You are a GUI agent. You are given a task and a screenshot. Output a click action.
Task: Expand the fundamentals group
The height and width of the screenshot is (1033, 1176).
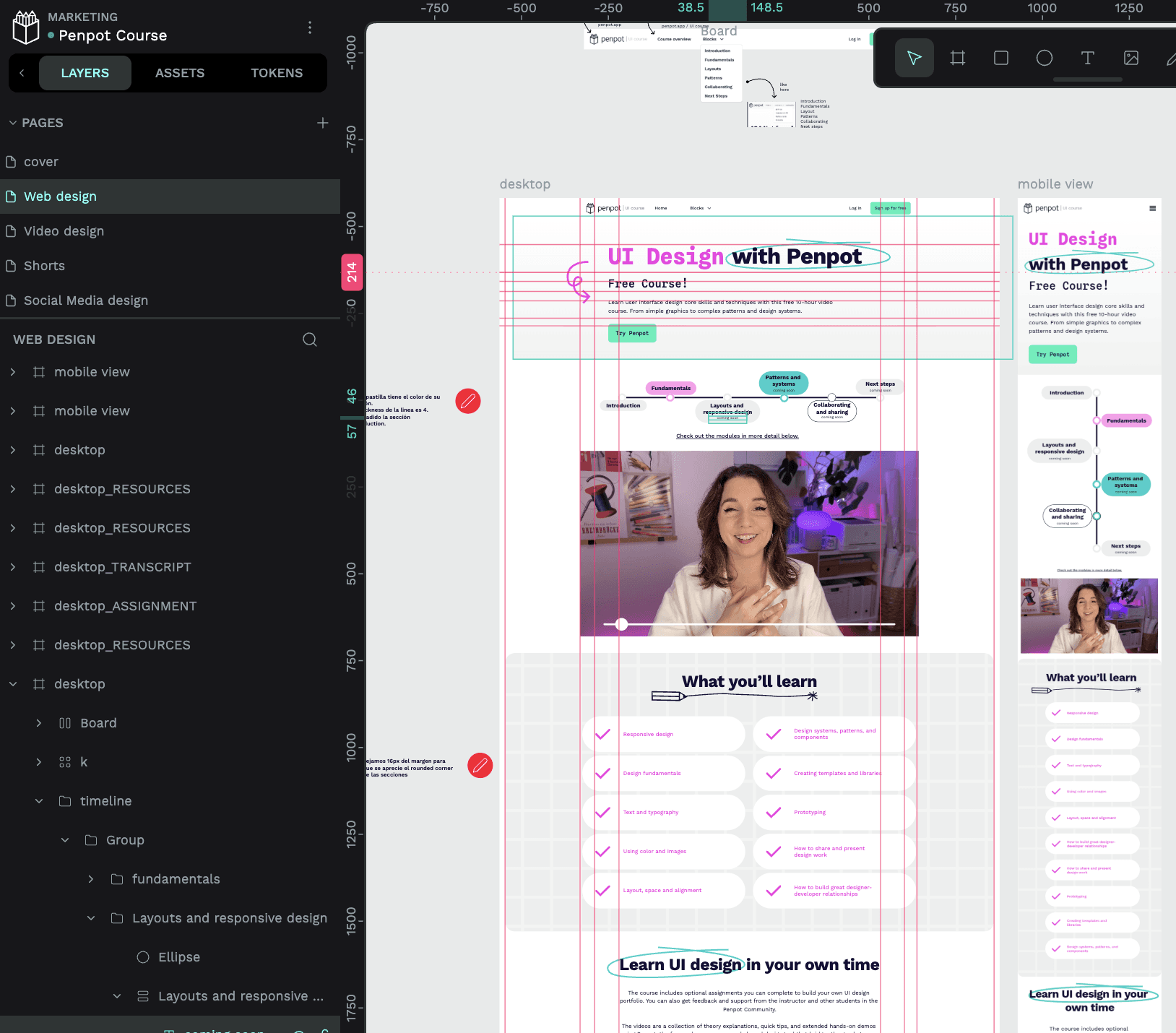click(x=91, y=879)
